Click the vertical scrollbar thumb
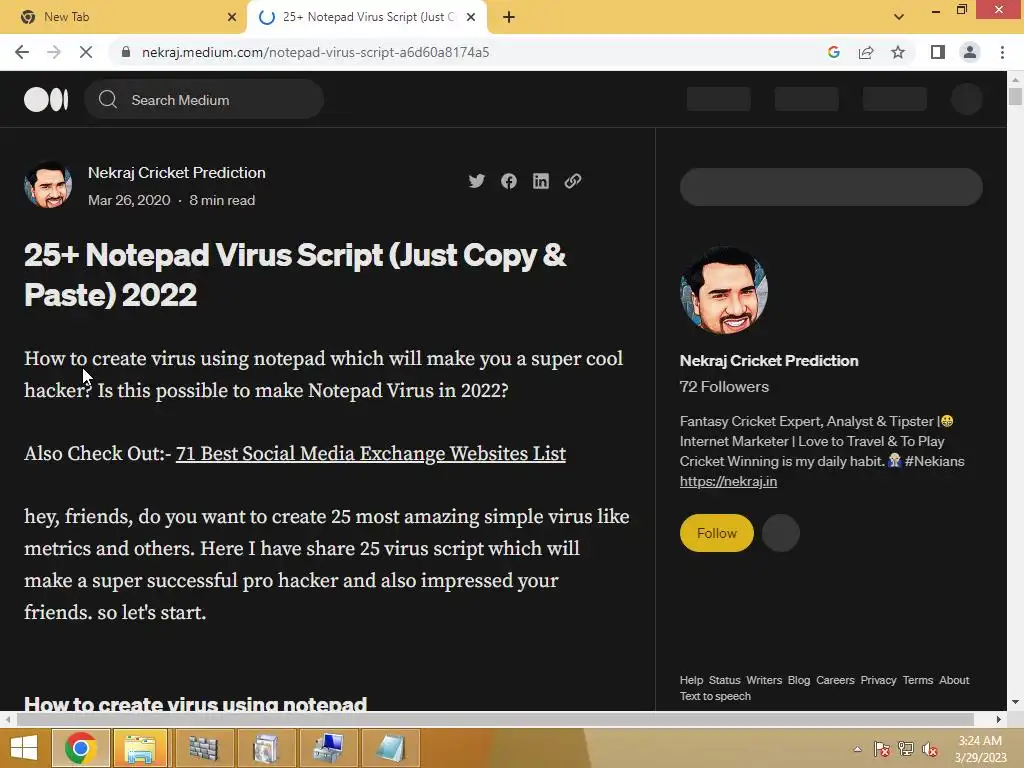 point(1015,97)
